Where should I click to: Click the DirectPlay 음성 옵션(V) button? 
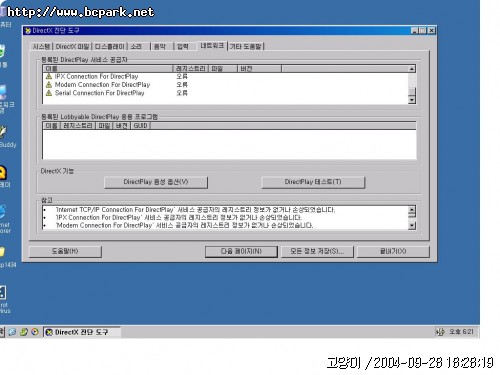click(x=156, y=182)
